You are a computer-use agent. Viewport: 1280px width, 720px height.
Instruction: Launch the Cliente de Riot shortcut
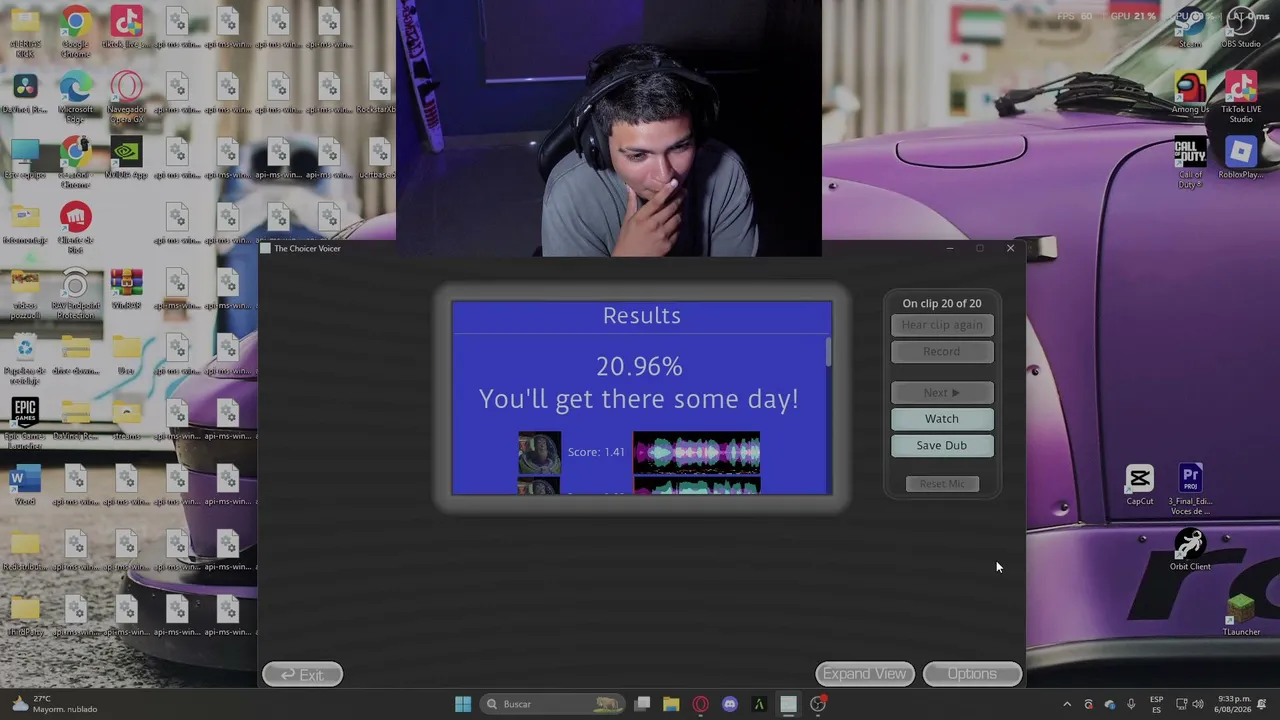(x=75, y=226)
